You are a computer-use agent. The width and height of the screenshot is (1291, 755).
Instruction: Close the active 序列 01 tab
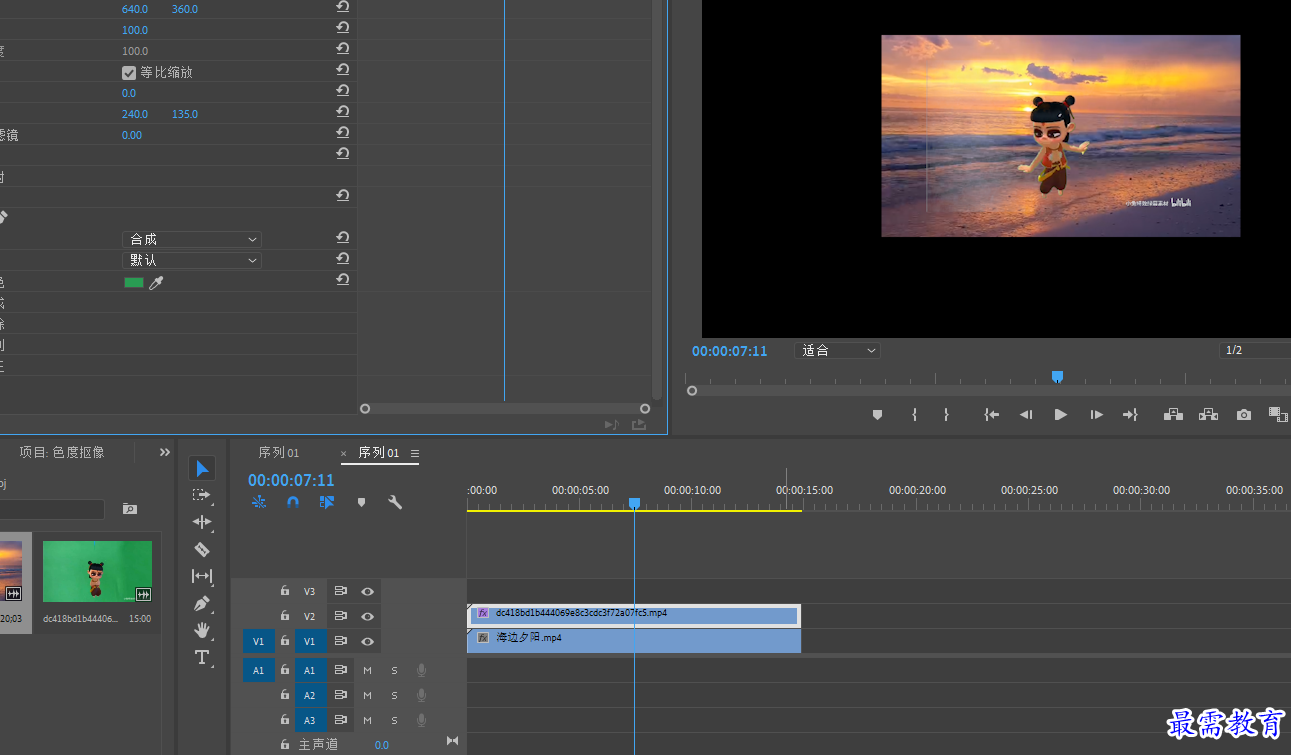344,453
